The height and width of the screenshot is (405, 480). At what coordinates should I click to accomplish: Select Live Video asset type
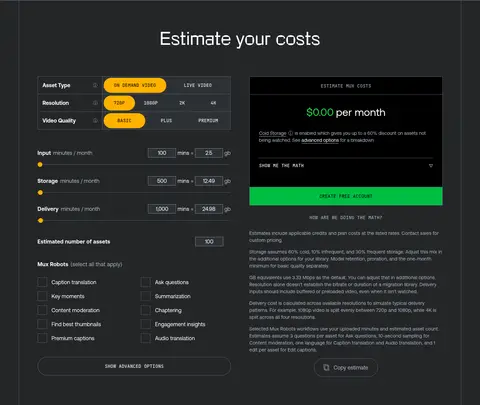pyautogui.click(x=198, y=85)
